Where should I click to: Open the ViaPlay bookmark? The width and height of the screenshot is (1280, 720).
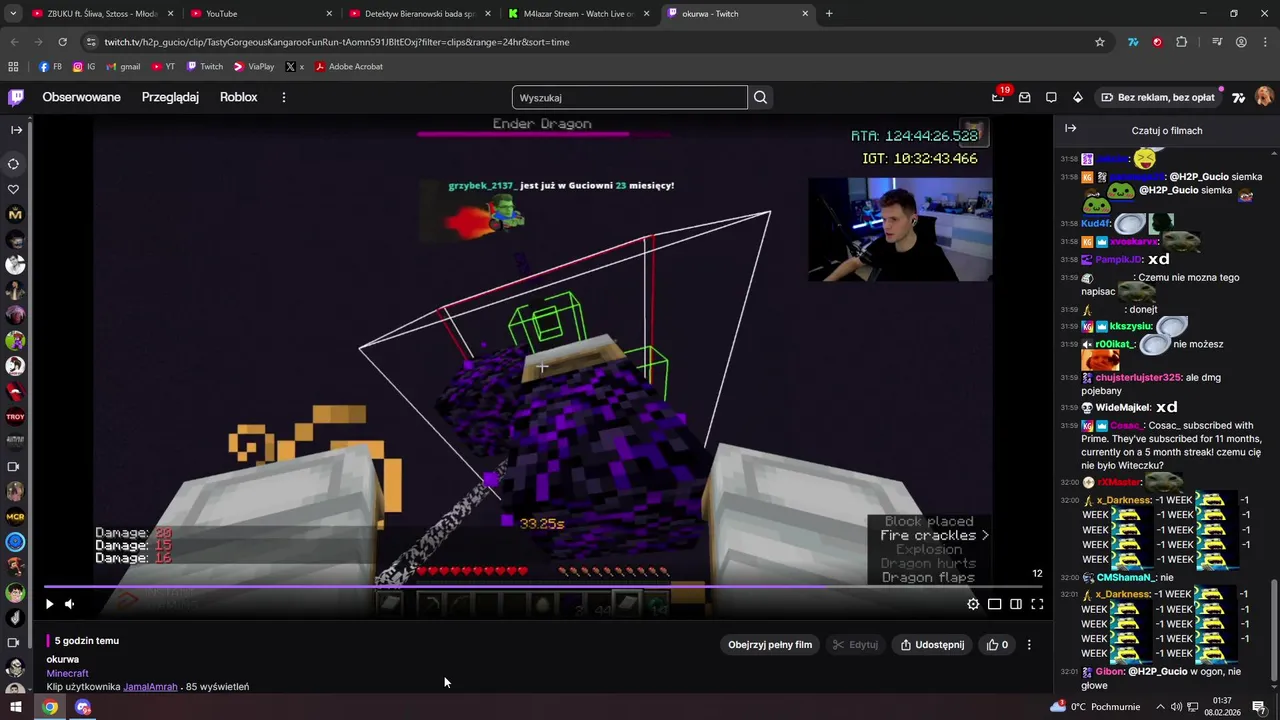click(x=254, y=67)
